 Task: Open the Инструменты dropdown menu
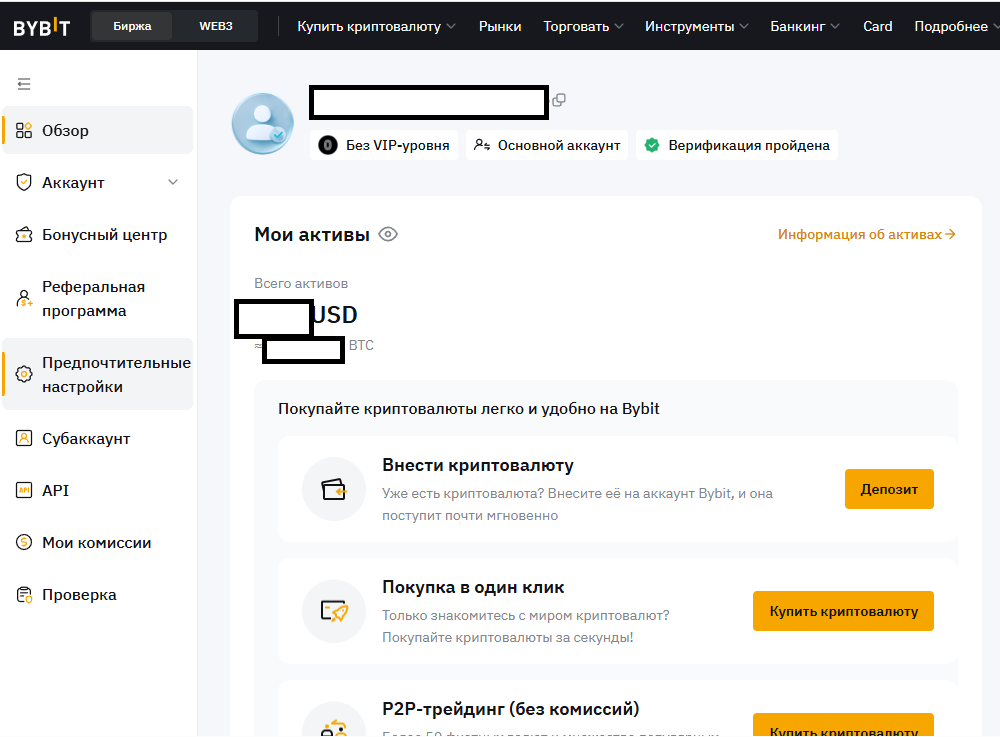pos(696,27)
